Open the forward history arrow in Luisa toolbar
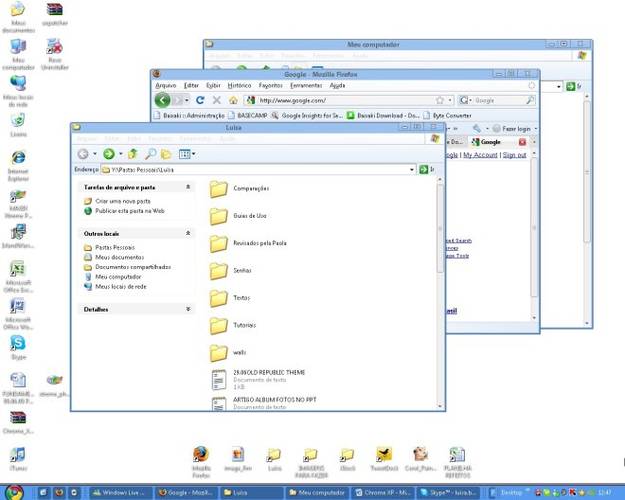Image resolution: width=625 pixels, height=500 pixels. tap(121, 154)
